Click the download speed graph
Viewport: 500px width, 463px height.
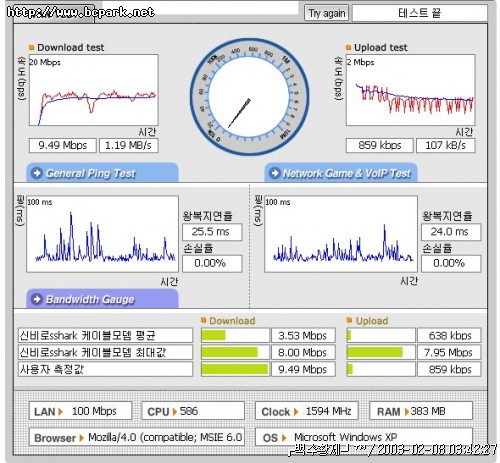[93, 90]
